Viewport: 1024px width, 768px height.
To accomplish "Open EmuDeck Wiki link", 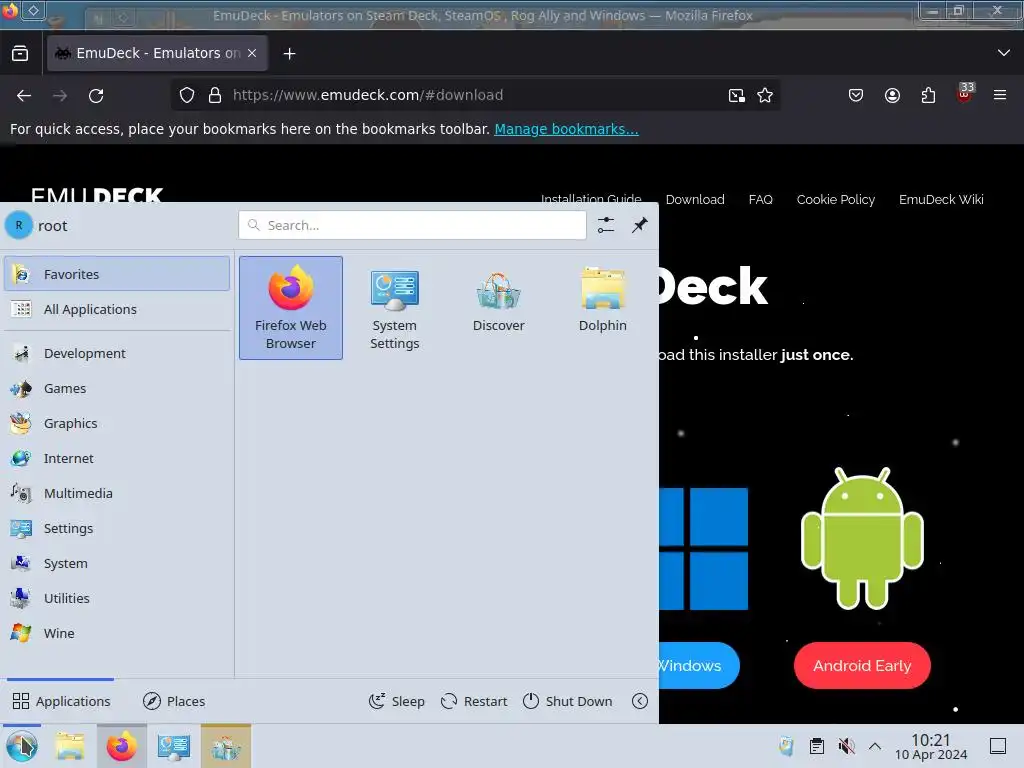I will click(x=941, y=199).
